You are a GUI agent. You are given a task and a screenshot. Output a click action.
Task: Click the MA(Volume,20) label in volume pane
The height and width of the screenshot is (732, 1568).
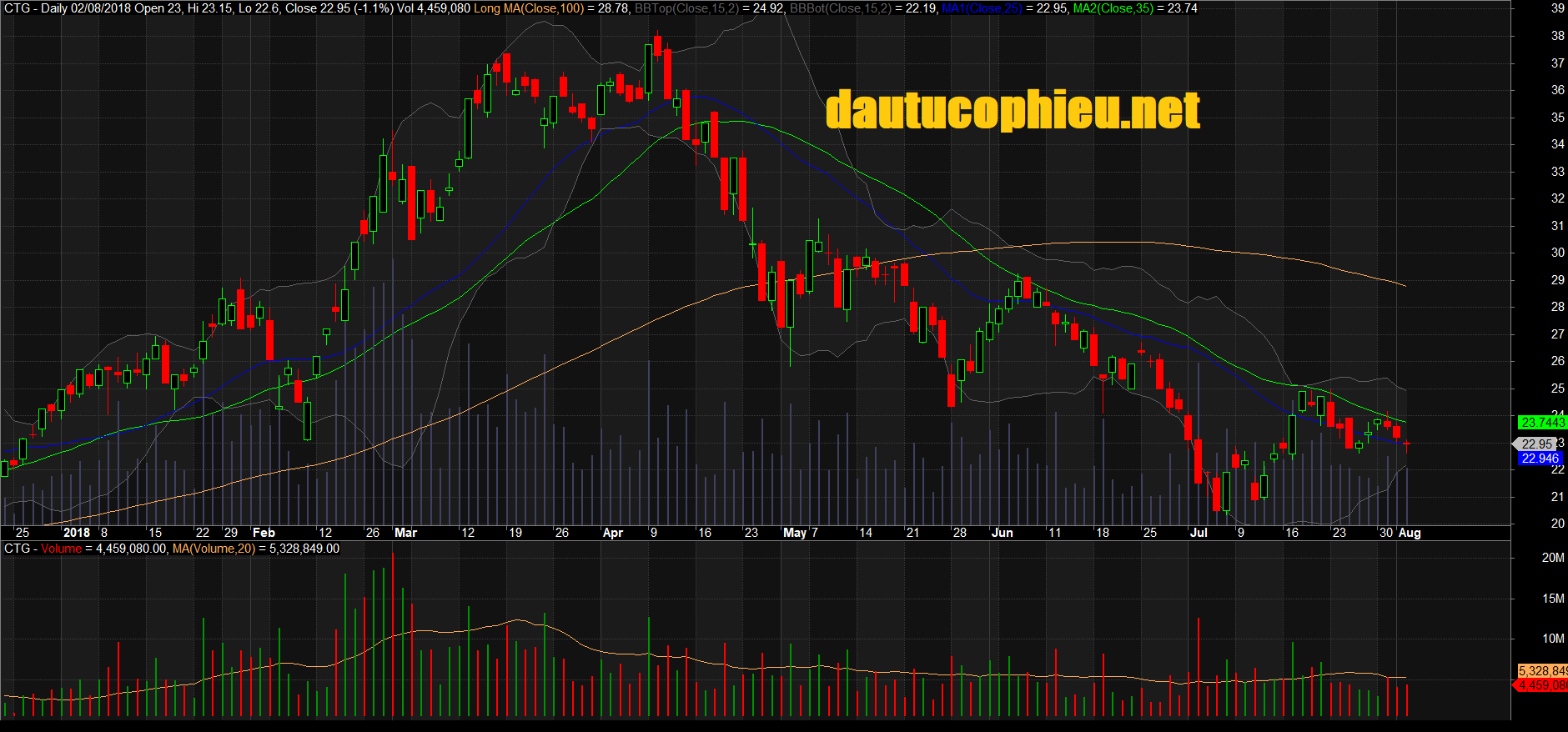coord(214,549)
